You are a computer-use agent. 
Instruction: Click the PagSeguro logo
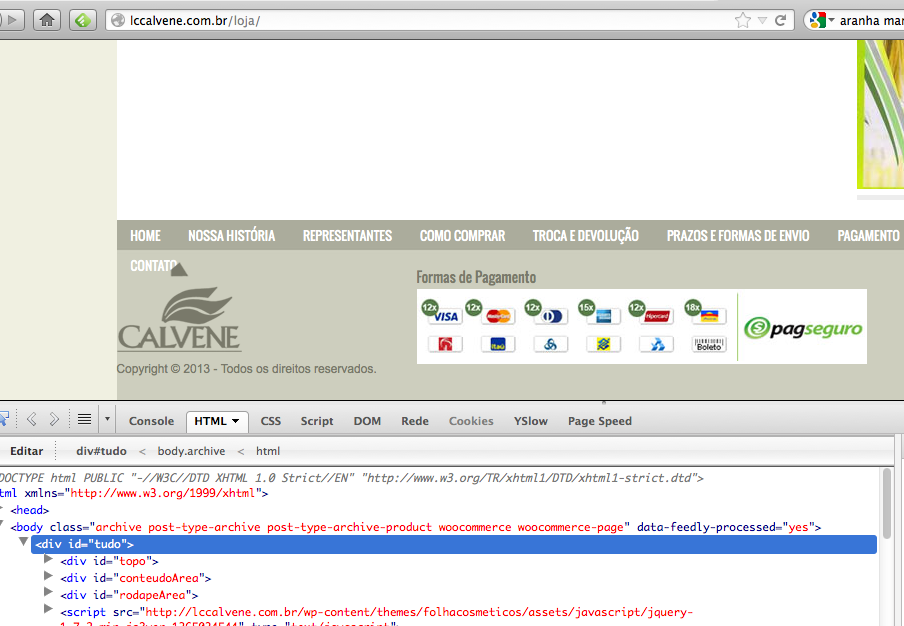(x=803, y=328)
